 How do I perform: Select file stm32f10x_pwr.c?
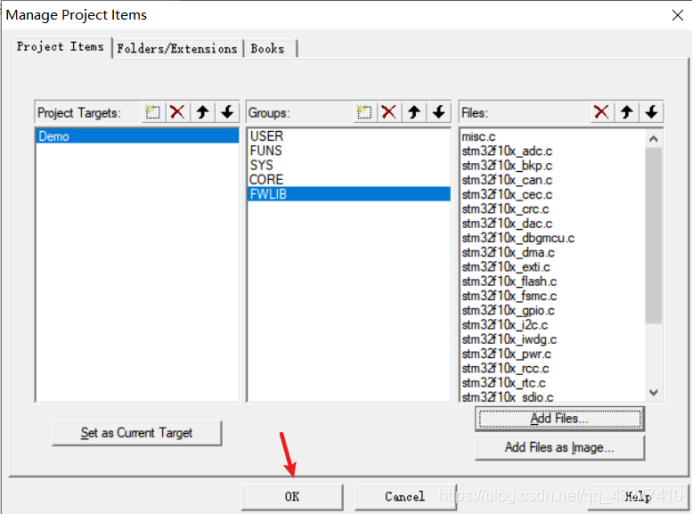(x=553, y=354)
